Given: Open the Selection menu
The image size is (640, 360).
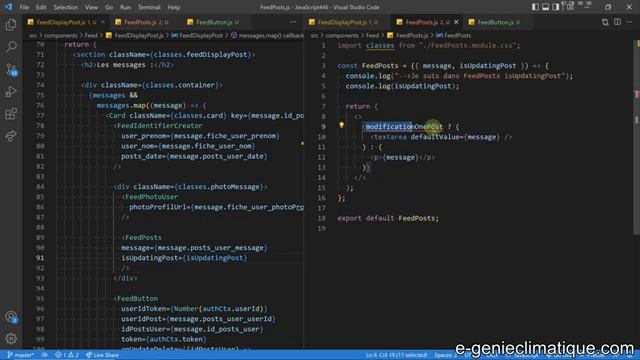Looking at the screenshot, I should click(x=65, y=7).
